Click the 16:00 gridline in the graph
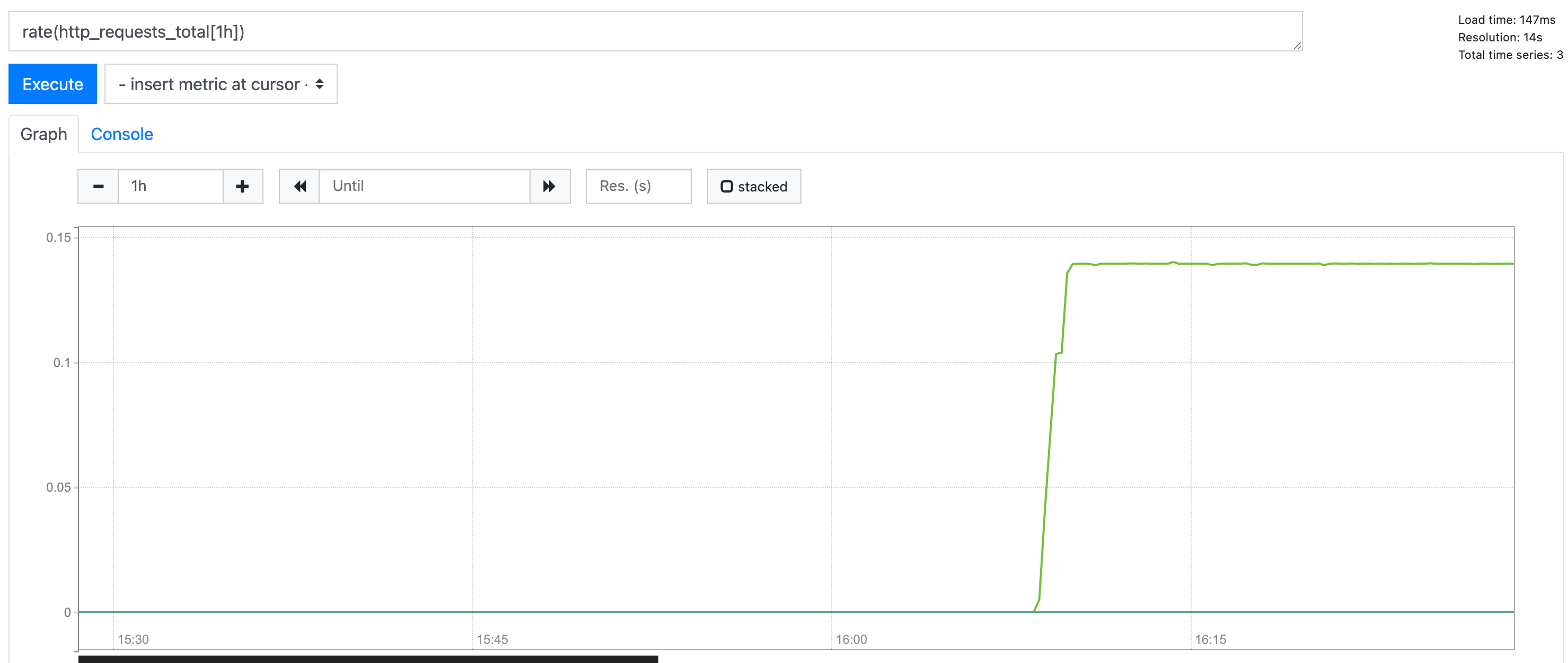1568x663 pixels. [832, 426]
